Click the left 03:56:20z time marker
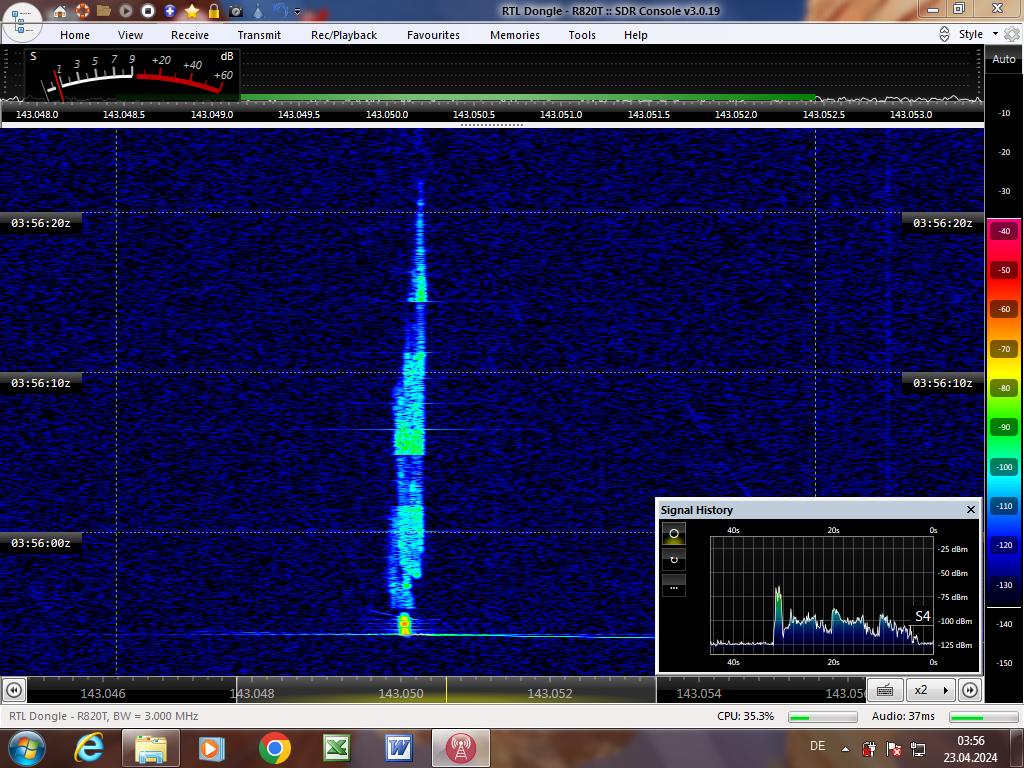This screenshot has height=768, width=1024. click(40, 223)
